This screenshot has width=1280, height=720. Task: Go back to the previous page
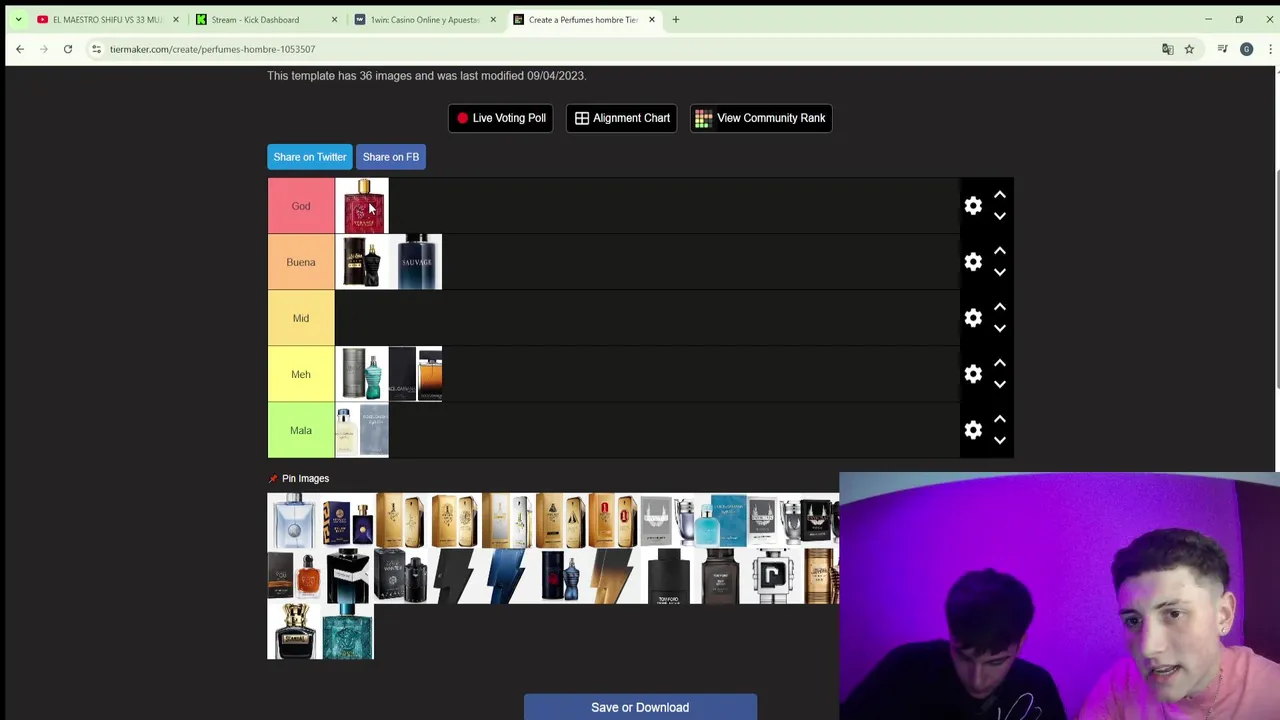(x=20, y=49)
